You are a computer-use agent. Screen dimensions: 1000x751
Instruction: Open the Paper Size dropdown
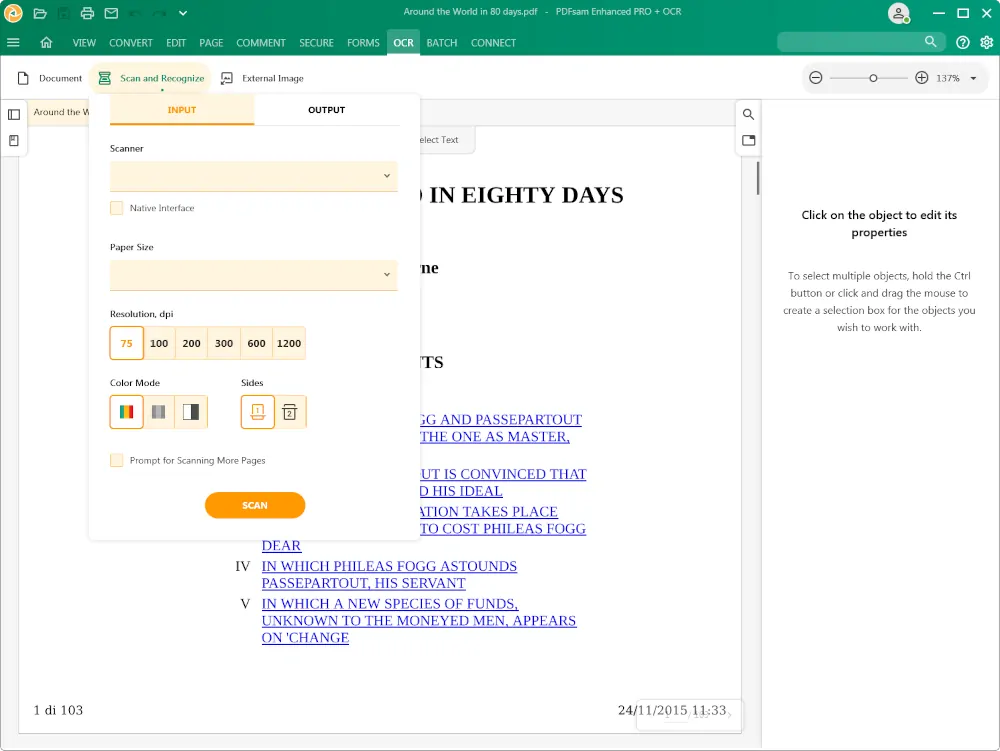click(x=253, y=275)
